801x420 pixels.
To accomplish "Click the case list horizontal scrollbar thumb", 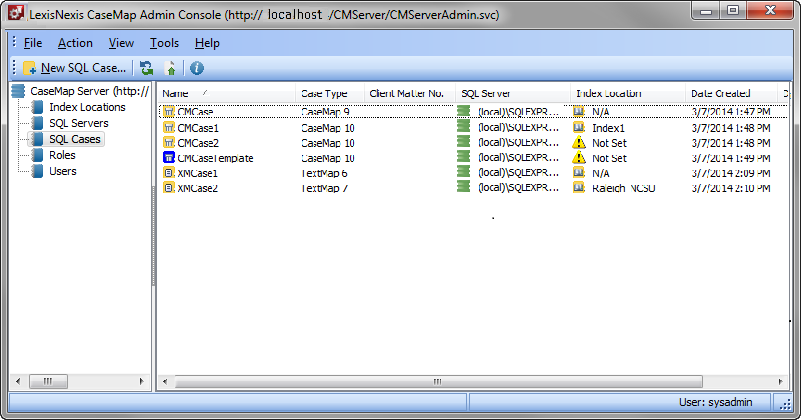I will (438, 381).
